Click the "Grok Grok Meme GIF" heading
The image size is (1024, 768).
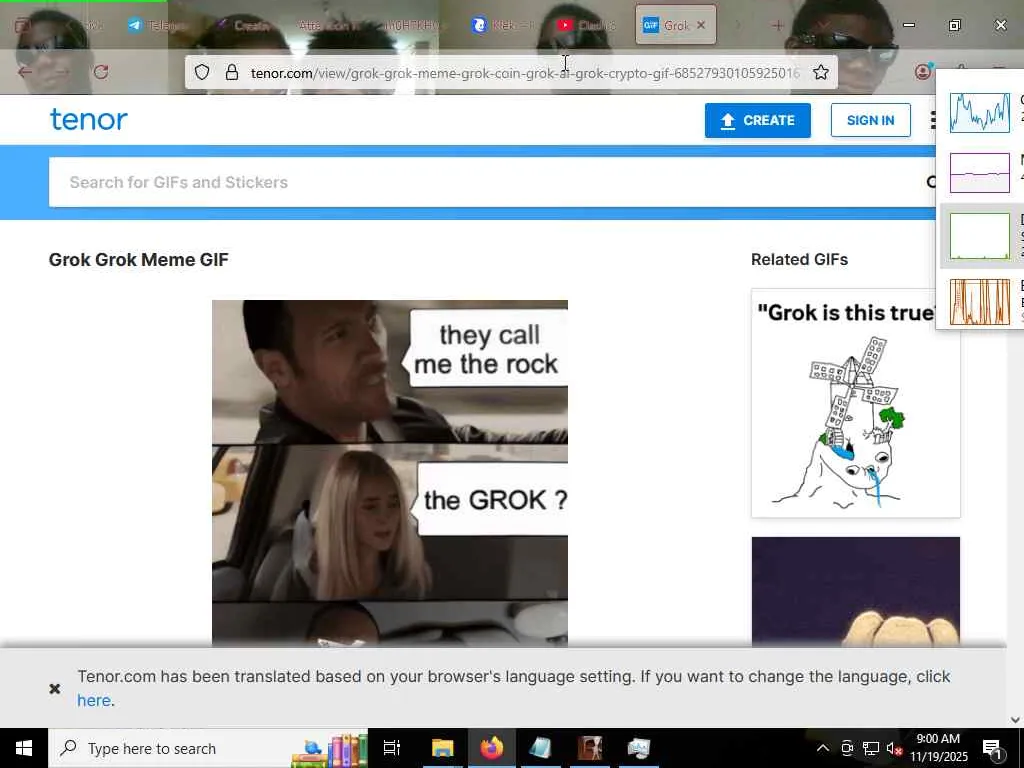(x=138, y=260)
